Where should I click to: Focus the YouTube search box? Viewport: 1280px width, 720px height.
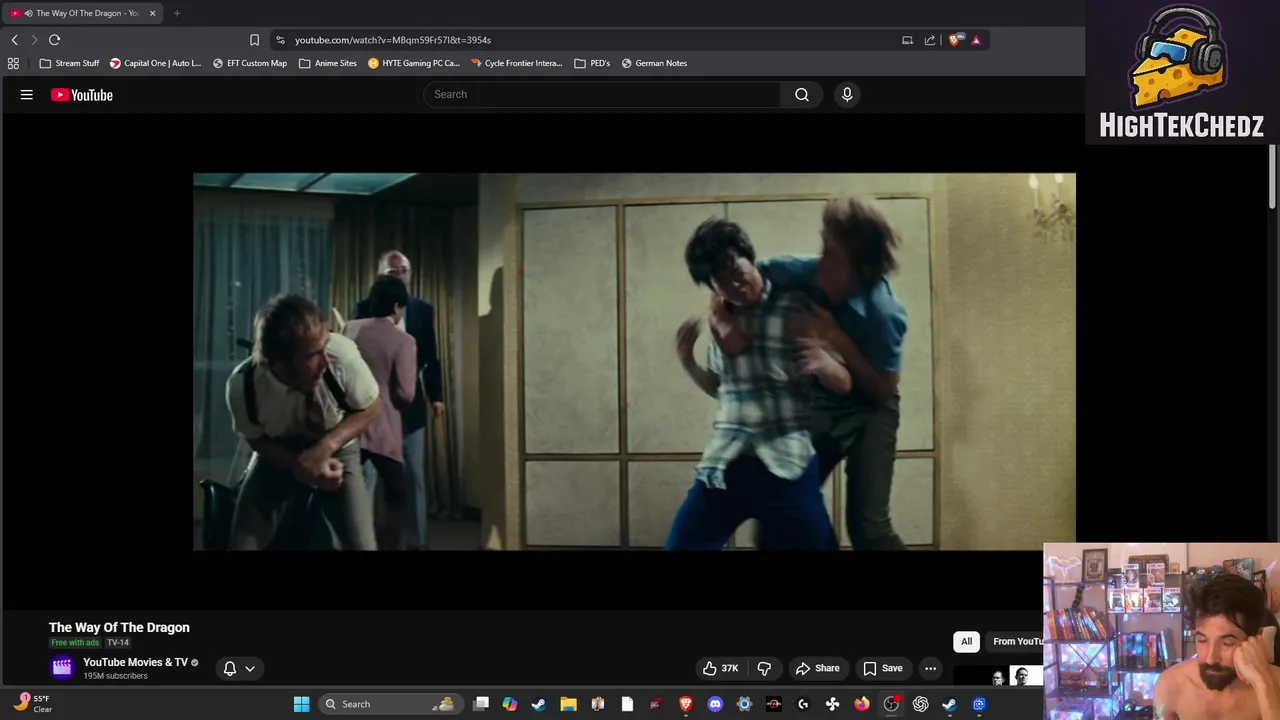tap(603, 94)
